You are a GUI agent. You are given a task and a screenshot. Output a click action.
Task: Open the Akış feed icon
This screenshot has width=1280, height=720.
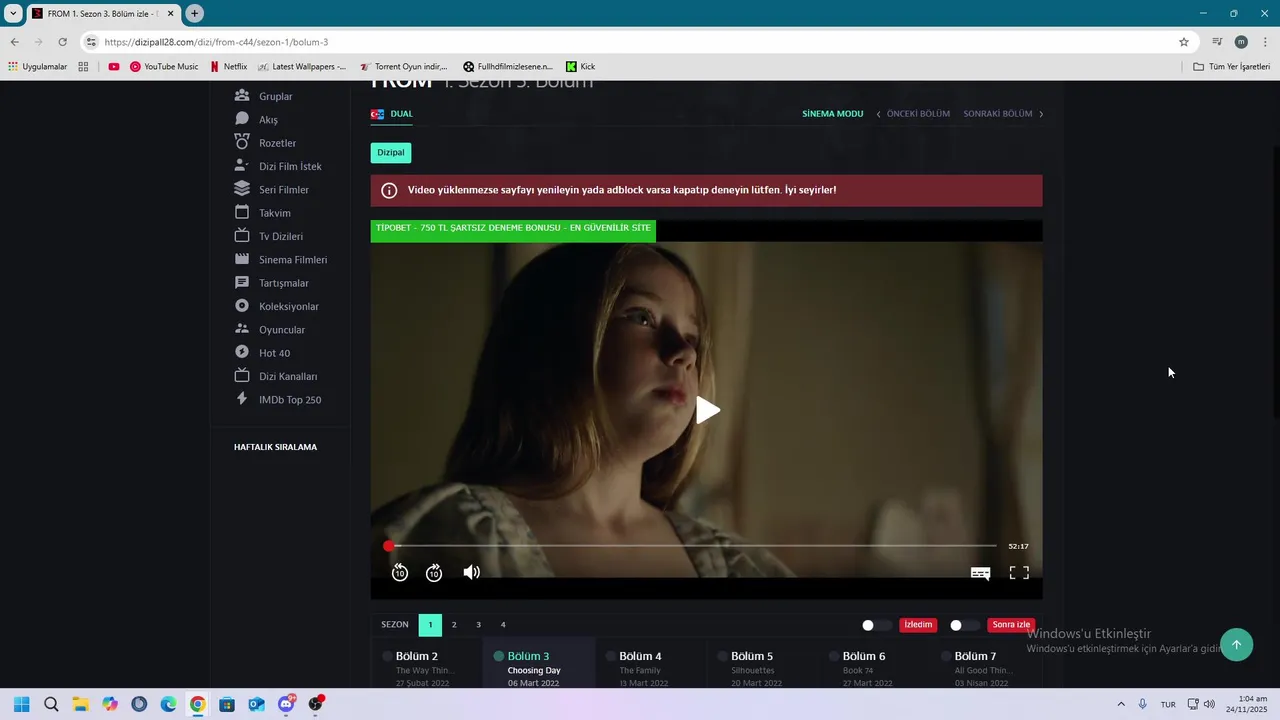[x=242, y=119]
